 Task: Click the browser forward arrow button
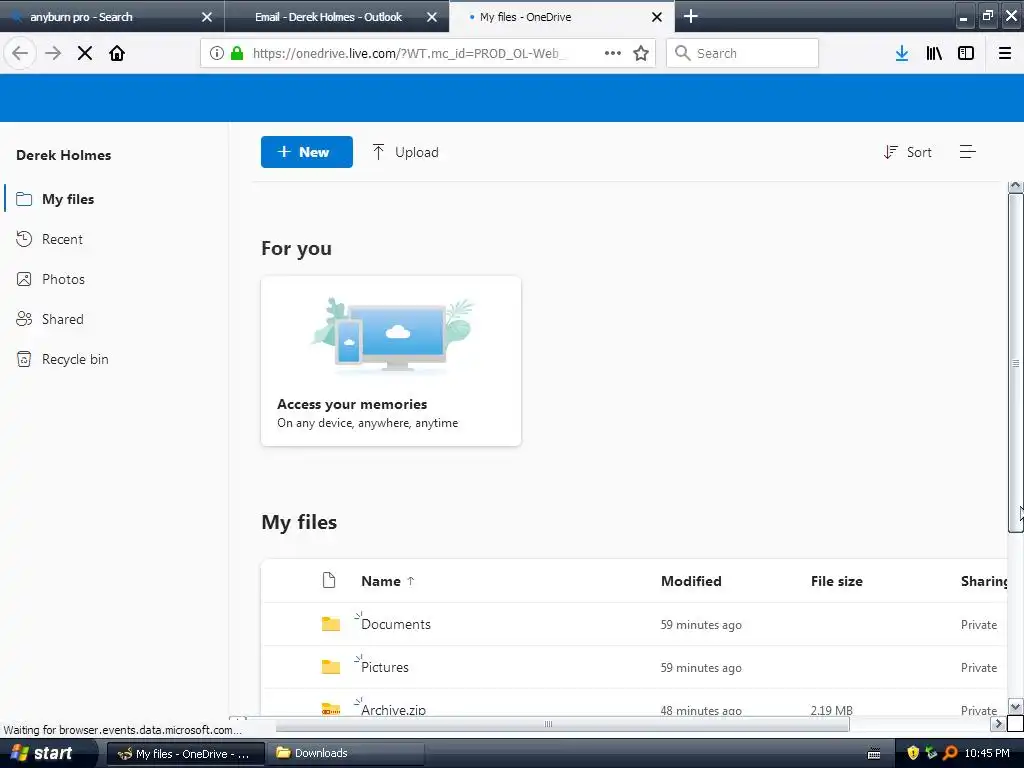click(53, 53)
